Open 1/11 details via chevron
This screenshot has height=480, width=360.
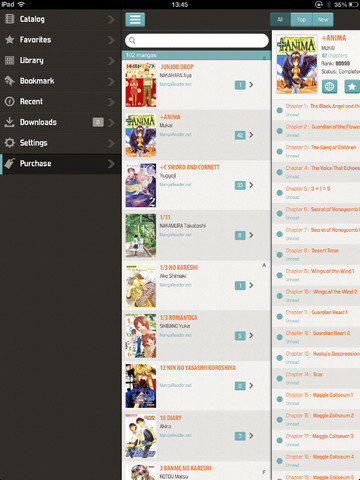pos(251,235)
